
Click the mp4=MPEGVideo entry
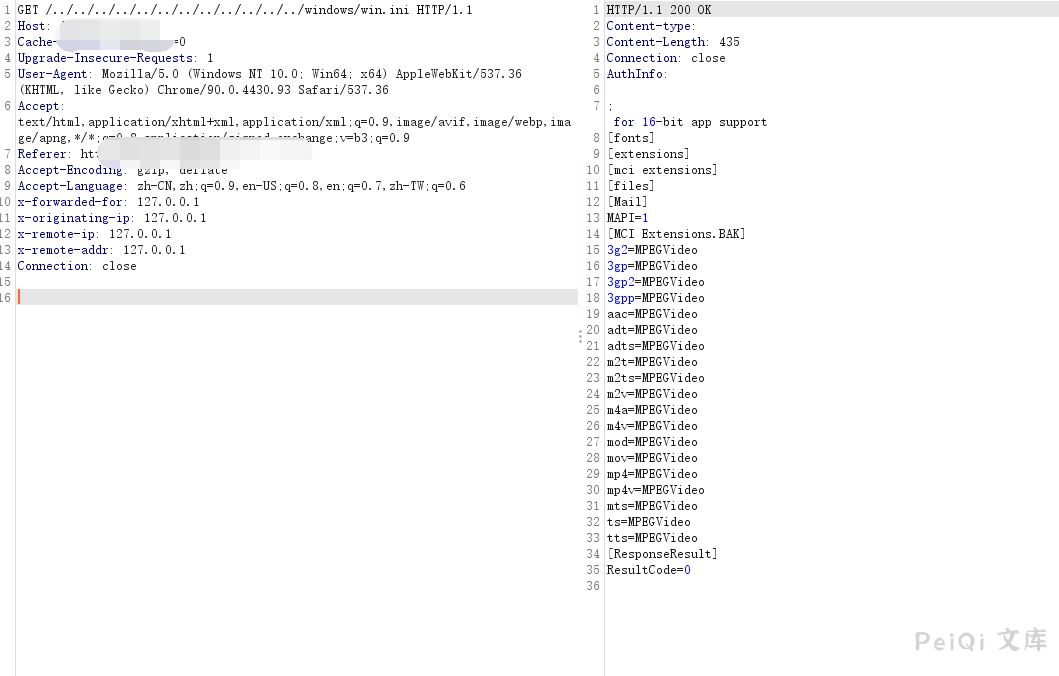point(652,474)
